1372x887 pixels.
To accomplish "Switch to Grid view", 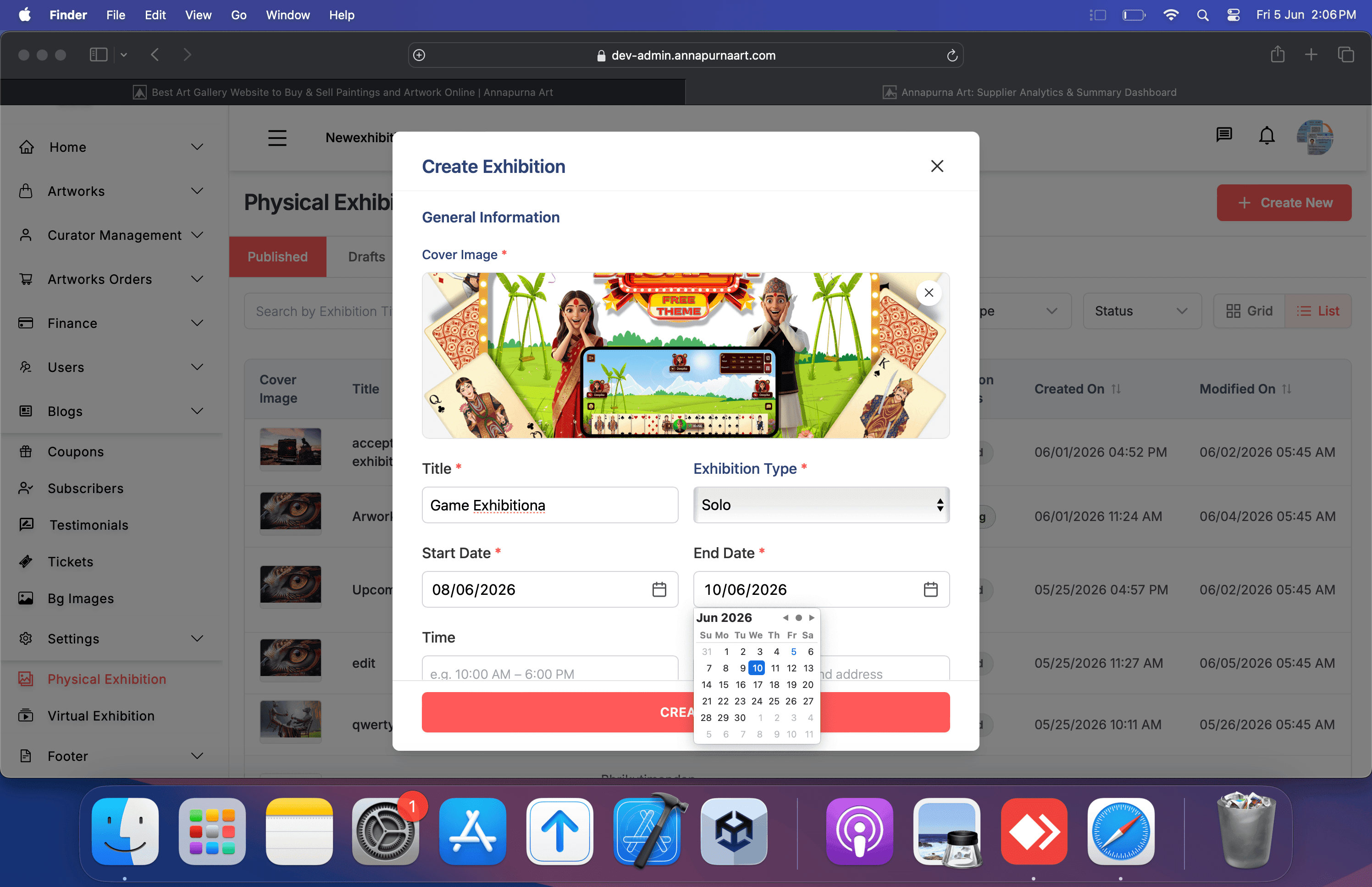I will click(1250, 311).
